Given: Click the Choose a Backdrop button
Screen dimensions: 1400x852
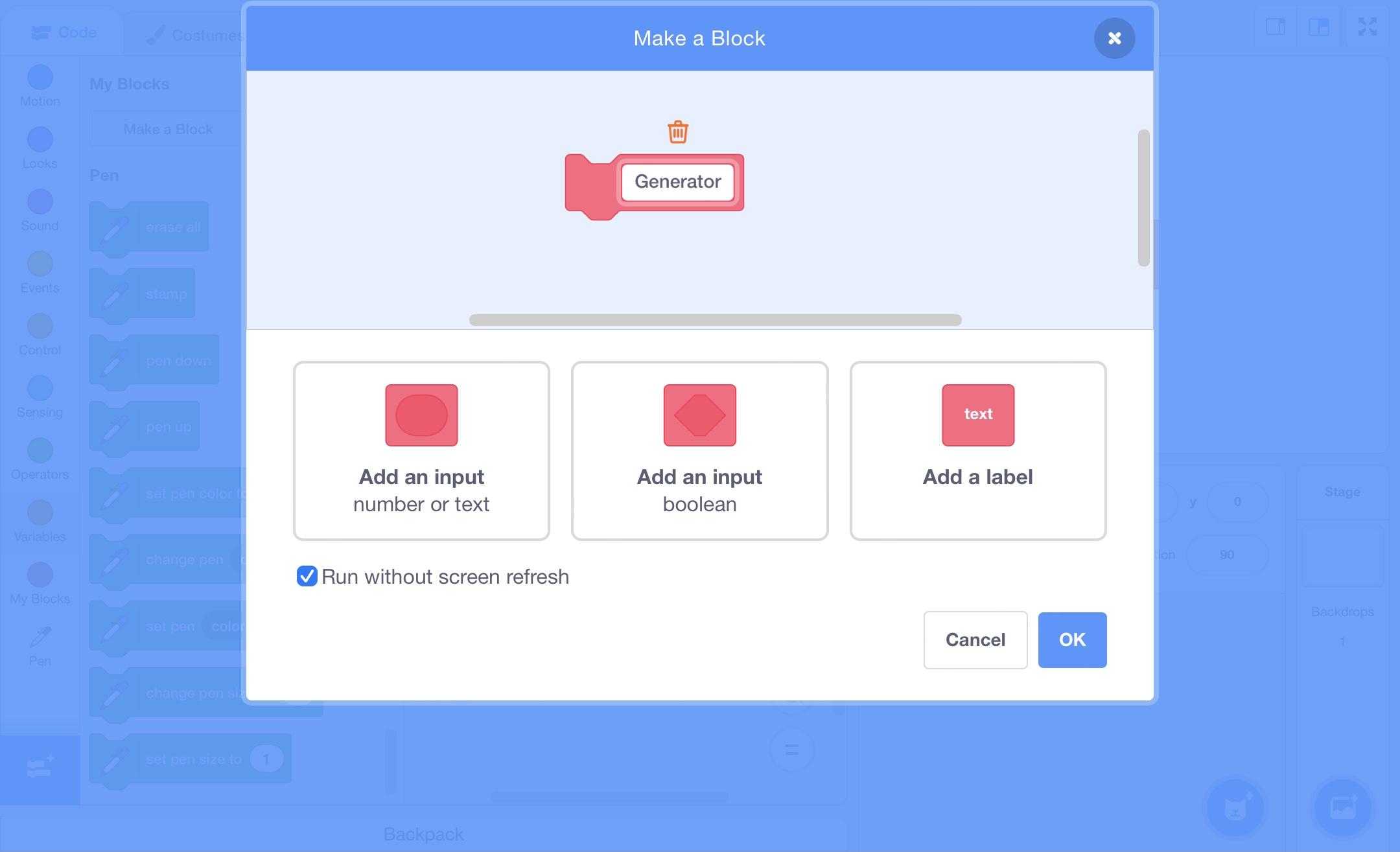Looking at the screenshot, I should point(1343,807).
